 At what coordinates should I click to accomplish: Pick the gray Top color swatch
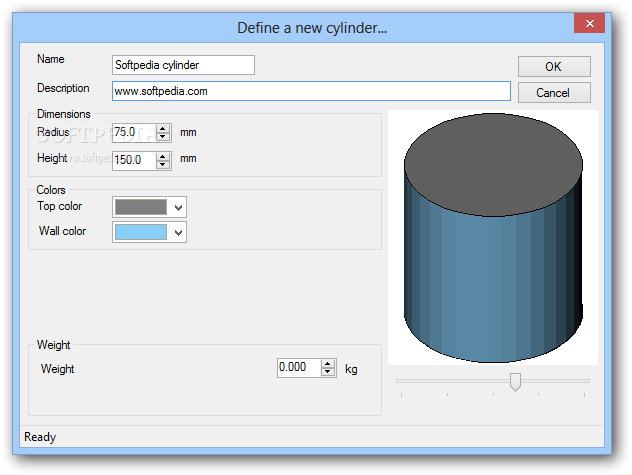click(141, 207)
